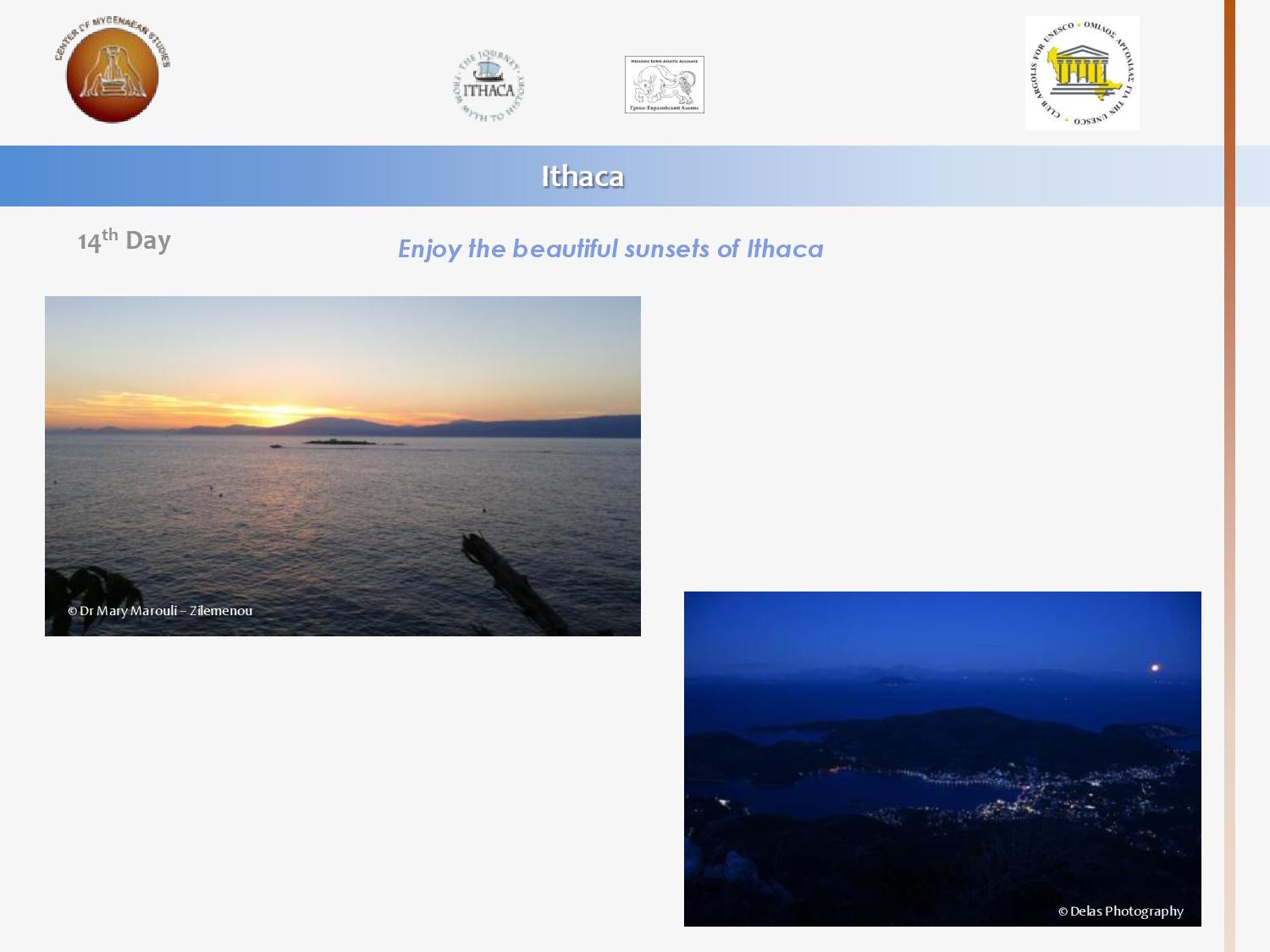This screenshot has width=1270, height=952.
Task: Select the 14th Day label
Action: 124,241
